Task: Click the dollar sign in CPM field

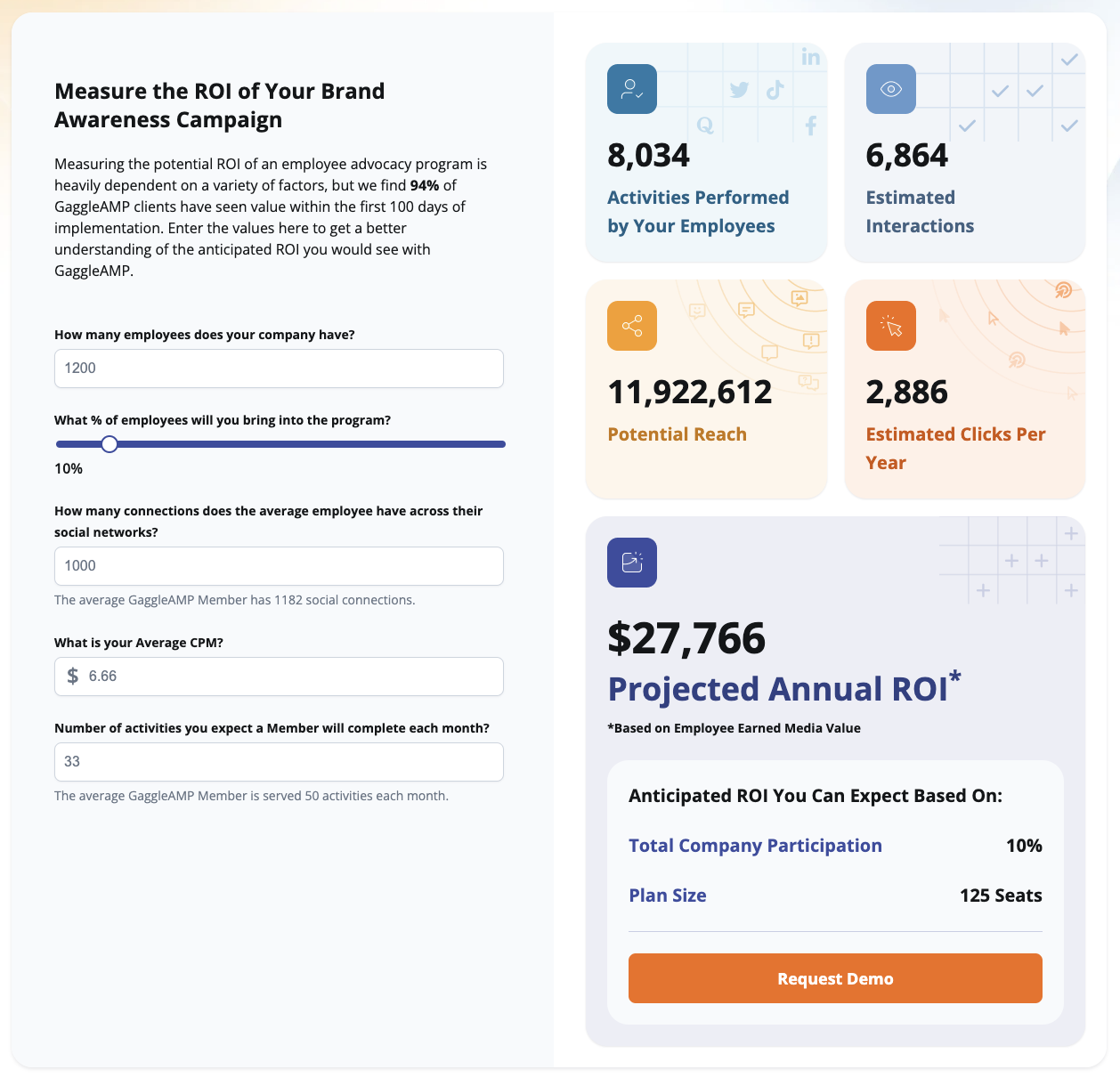Action: (73, 677)
